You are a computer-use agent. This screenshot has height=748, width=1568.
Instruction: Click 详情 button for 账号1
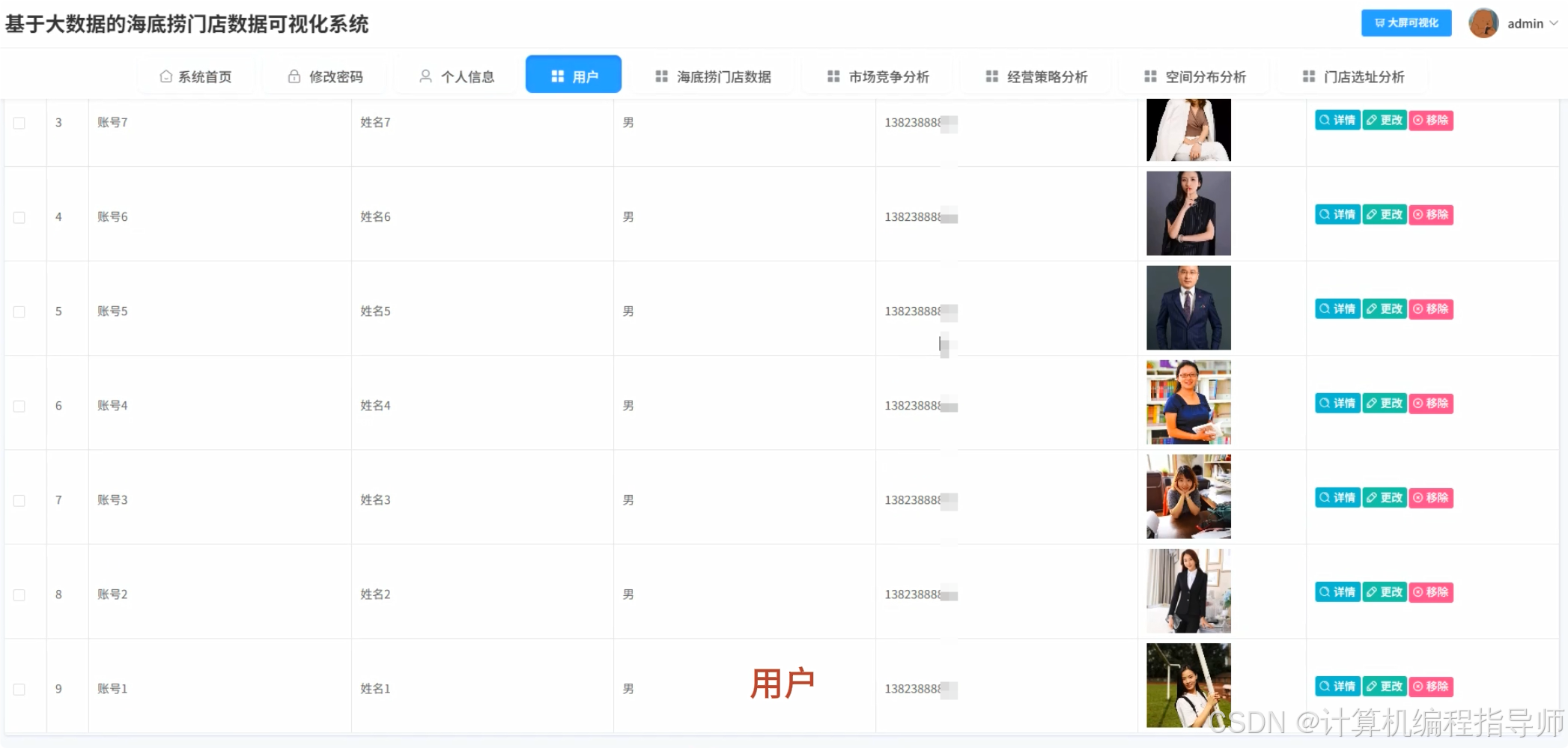tap(1337, 686)
